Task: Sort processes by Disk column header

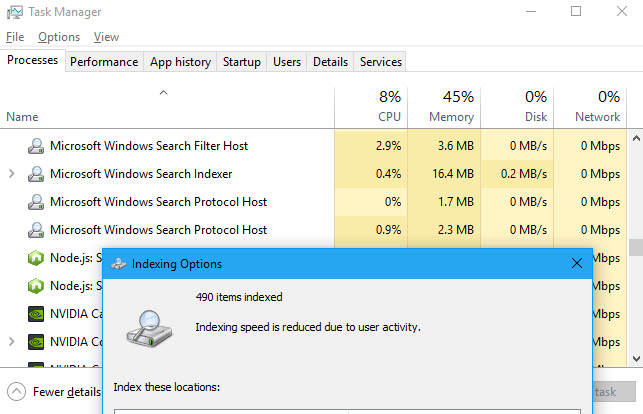Action: [x=517, y=107]
